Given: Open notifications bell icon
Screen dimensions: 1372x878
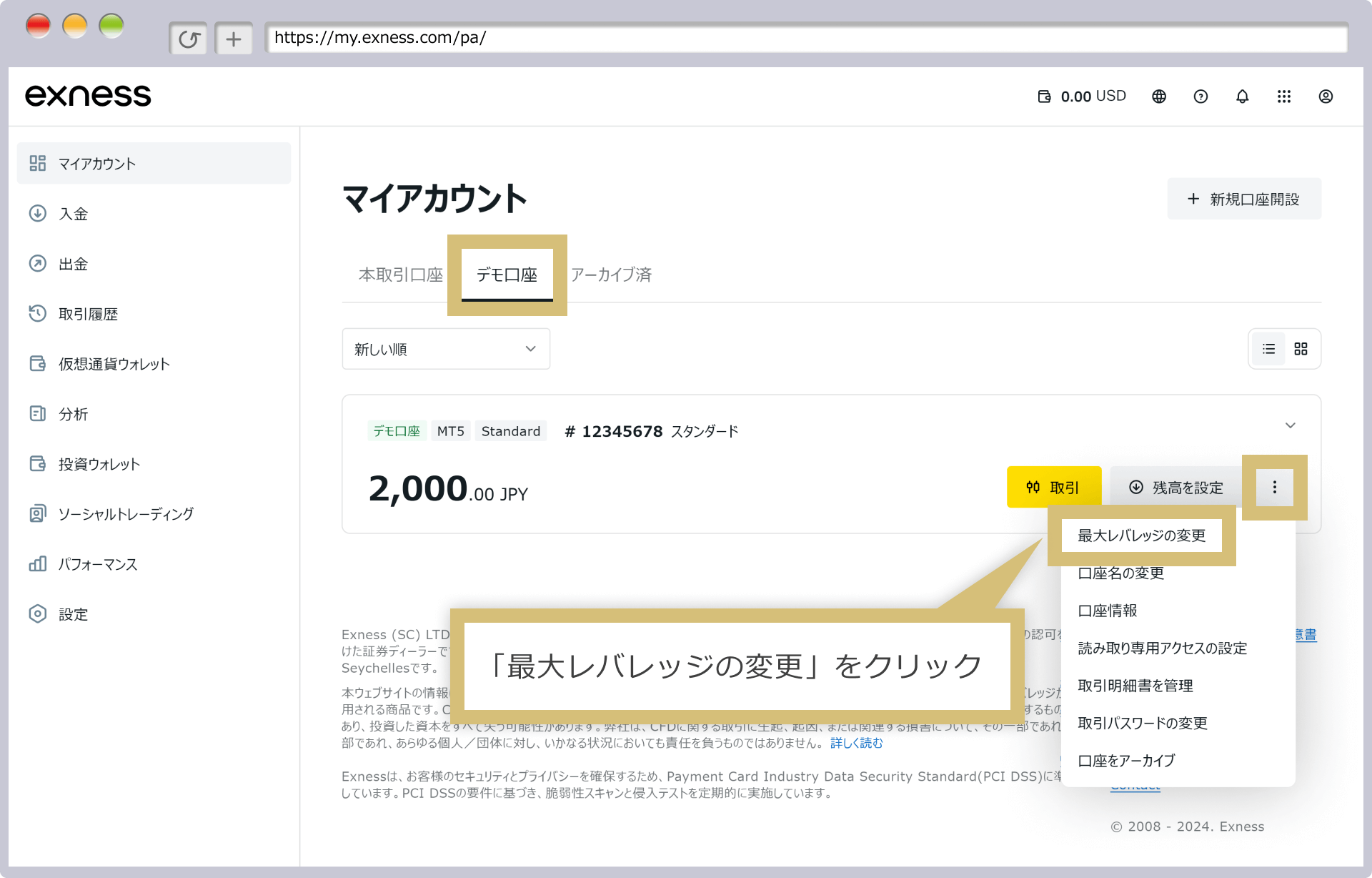Looking at the screenshot, I should (1243, 97).
